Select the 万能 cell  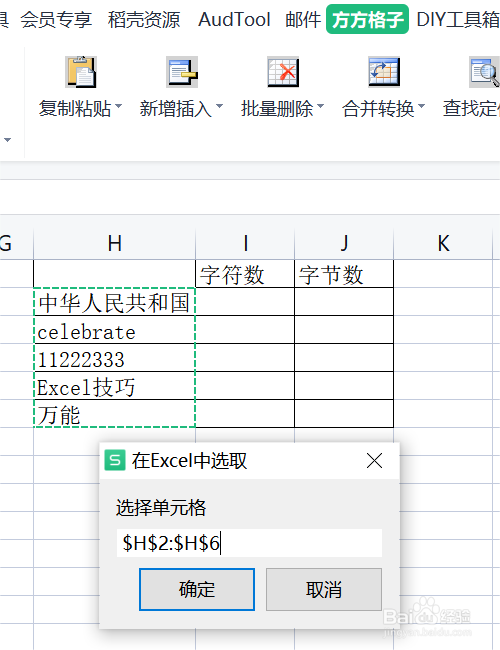click(114, 414)
